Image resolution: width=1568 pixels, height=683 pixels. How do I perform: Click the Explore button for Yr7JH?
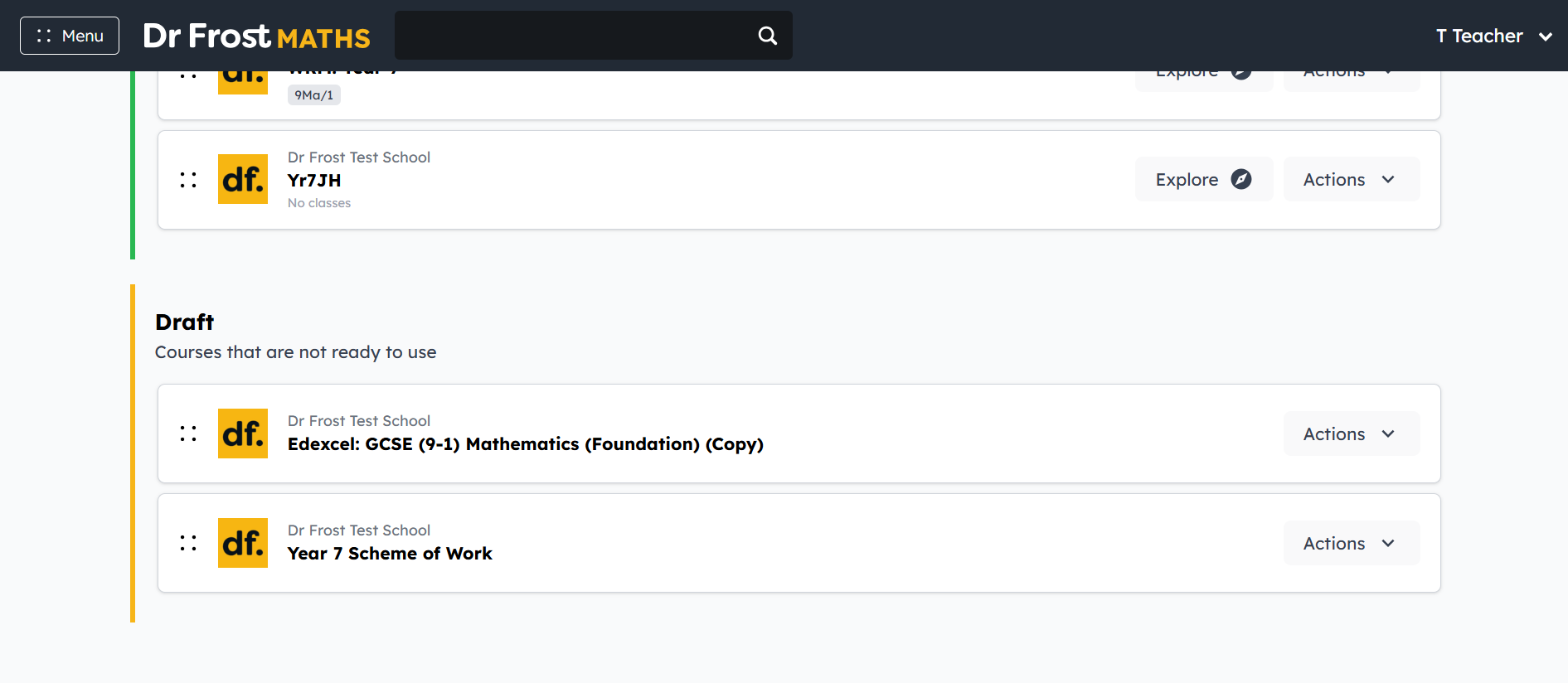tap(1204, 179)
